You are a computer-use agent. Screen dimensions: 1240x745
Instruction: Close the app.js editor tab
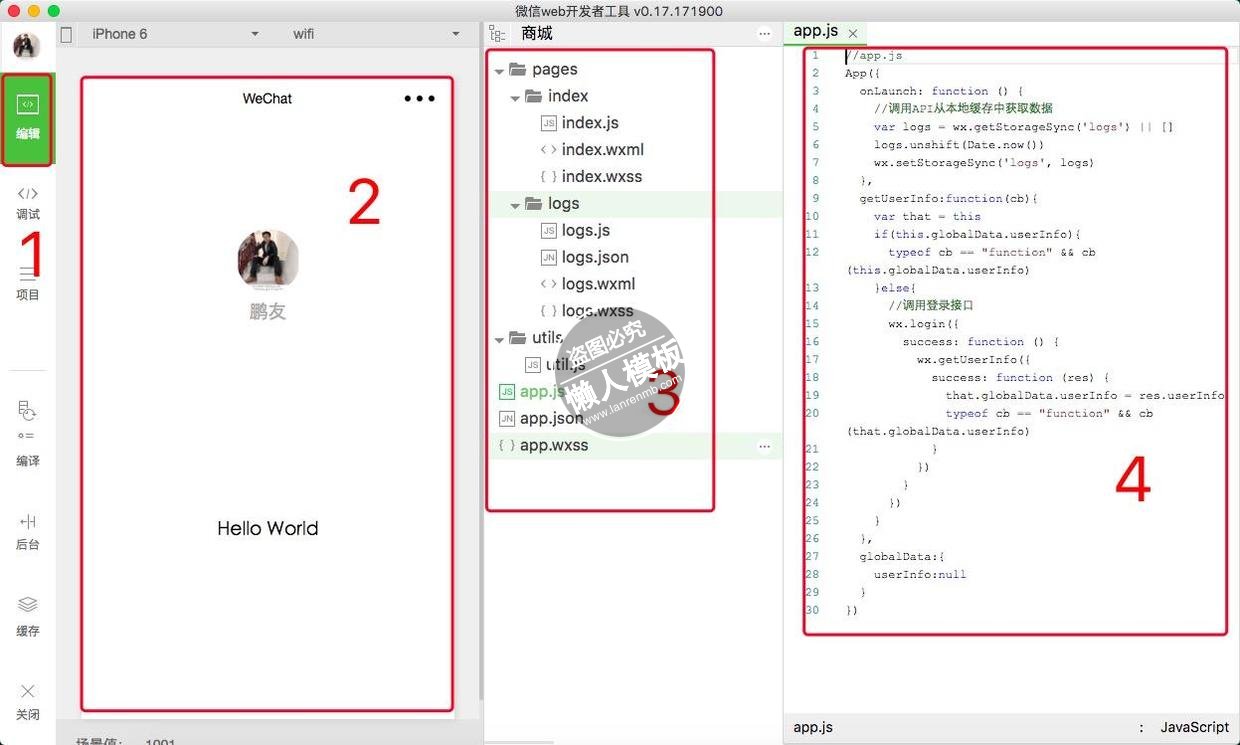coord(853,34)
